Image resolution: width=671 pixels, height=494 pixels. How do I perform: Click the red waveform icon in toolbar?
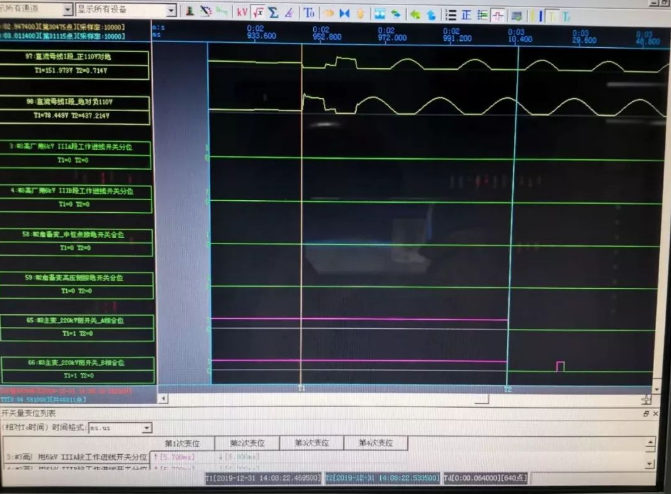pos(498,14)
